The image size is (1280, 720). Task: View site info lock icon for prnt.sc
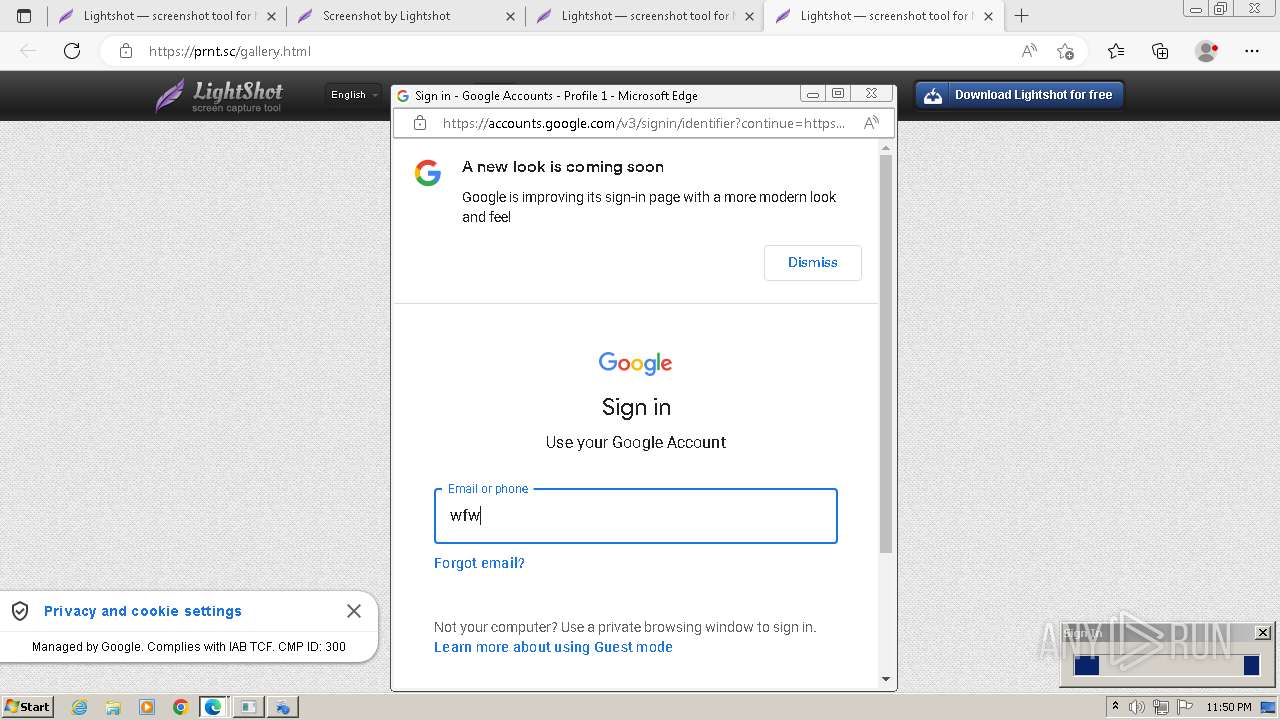coord(125,51)
